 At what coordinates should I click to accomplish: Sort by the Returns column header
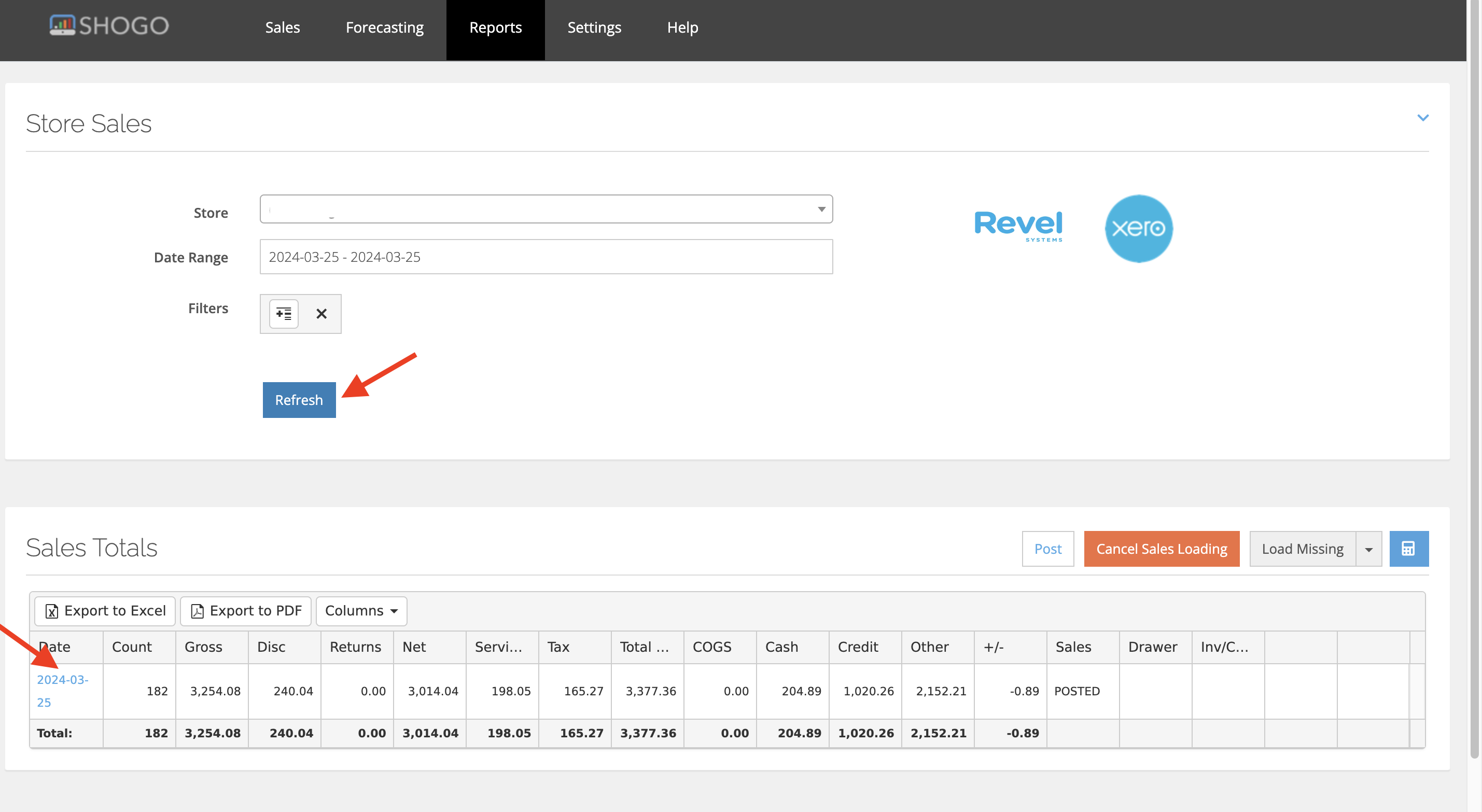coord(357,648)
